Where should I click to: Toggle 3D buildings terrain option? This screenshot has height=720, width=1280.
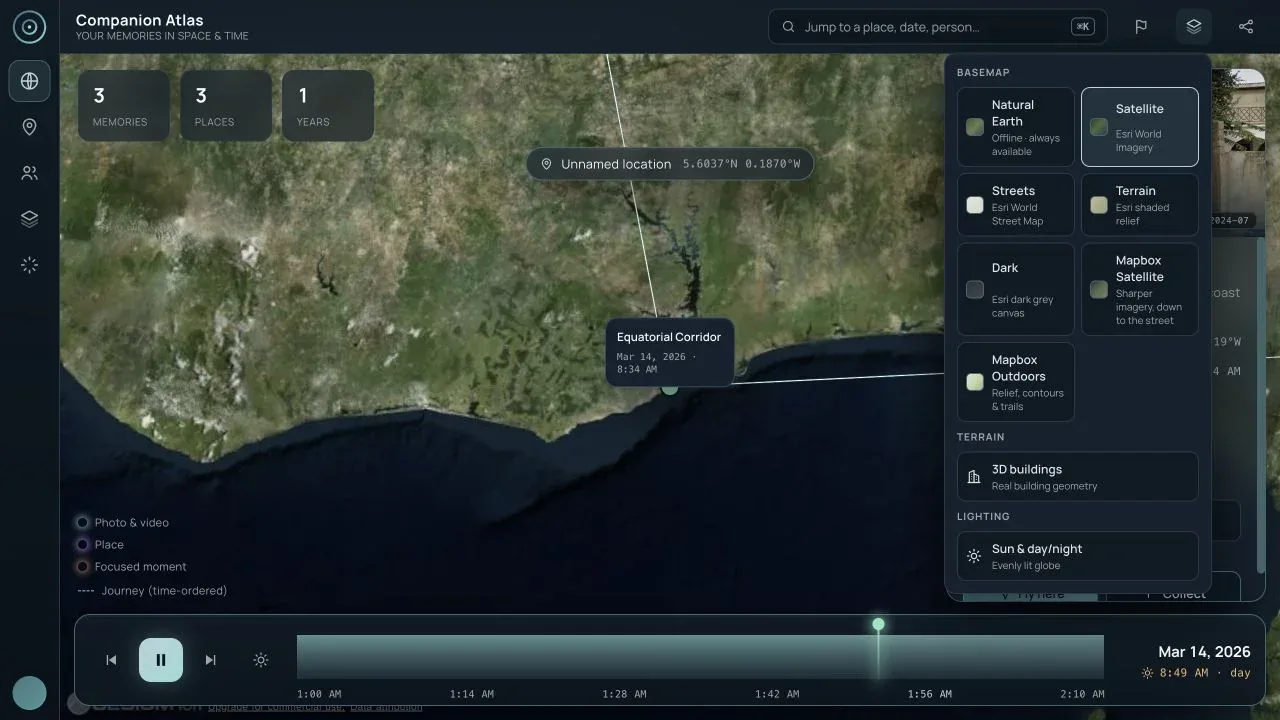[1078, 477]
